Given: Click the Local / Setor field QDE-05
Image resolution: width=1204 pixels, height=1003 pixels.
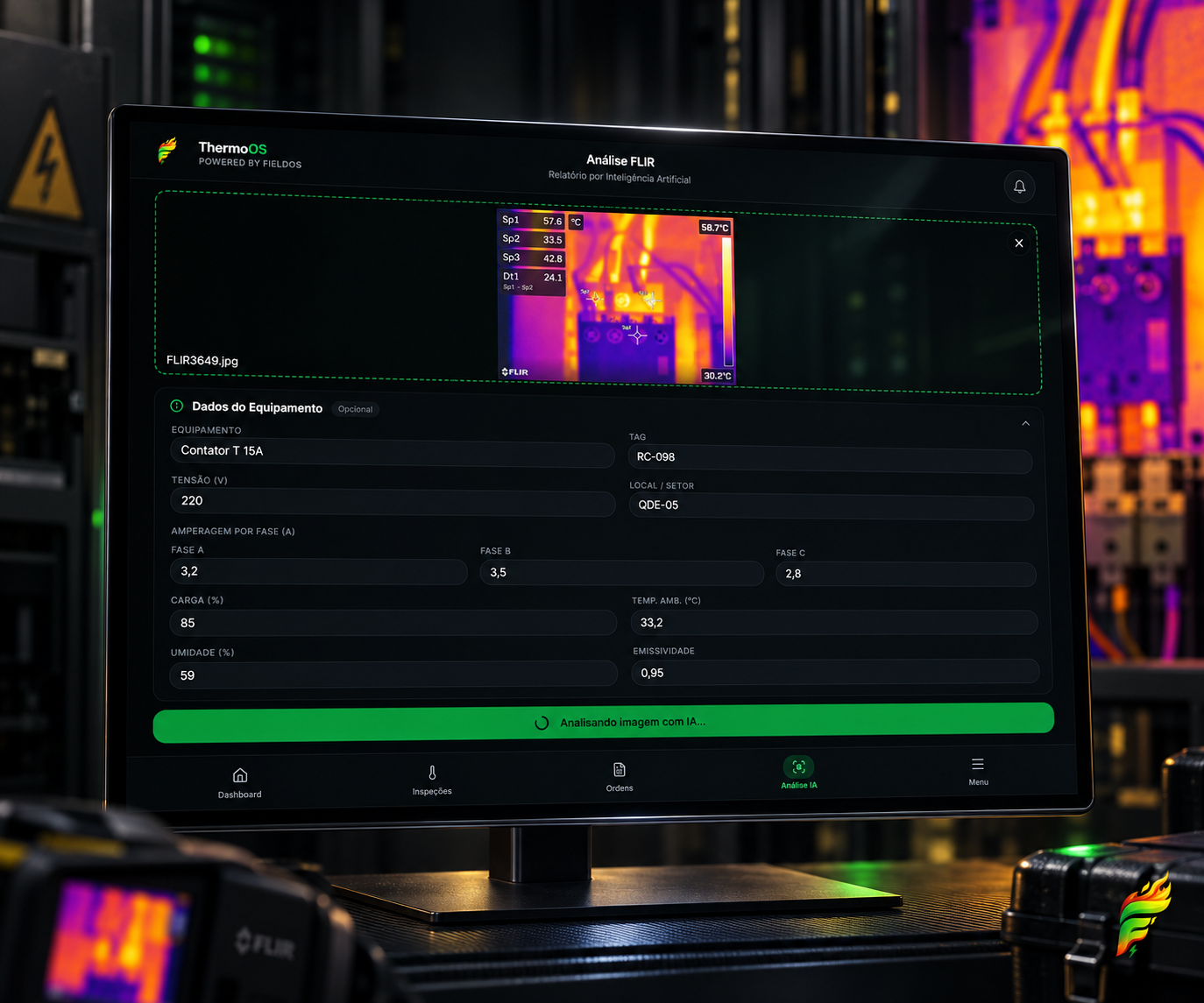Looking at the screenshot, I should click(831, 506).
